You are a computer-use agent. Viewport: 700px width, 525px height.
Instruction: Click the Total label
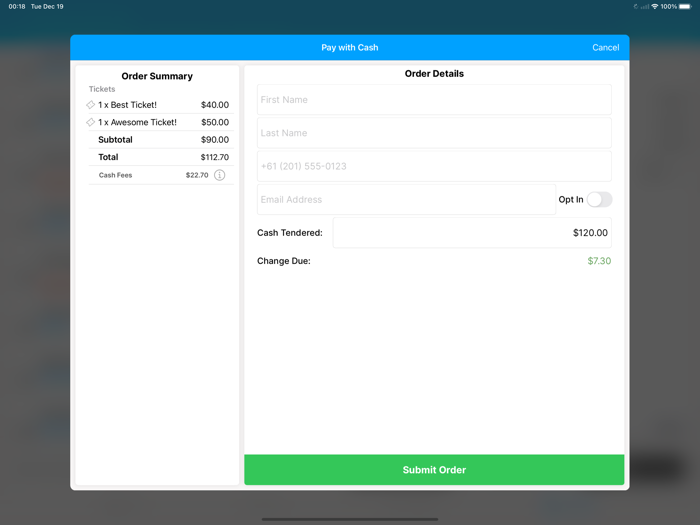(x=108, y=157)
